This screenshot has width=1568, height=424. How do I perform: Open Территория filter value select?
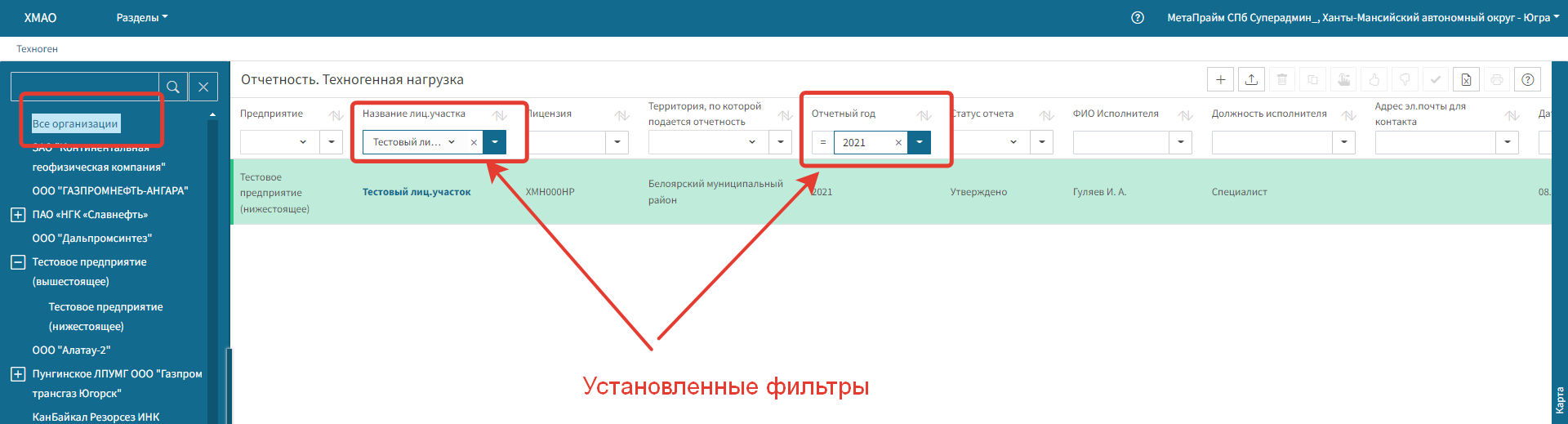coord(708,142)
